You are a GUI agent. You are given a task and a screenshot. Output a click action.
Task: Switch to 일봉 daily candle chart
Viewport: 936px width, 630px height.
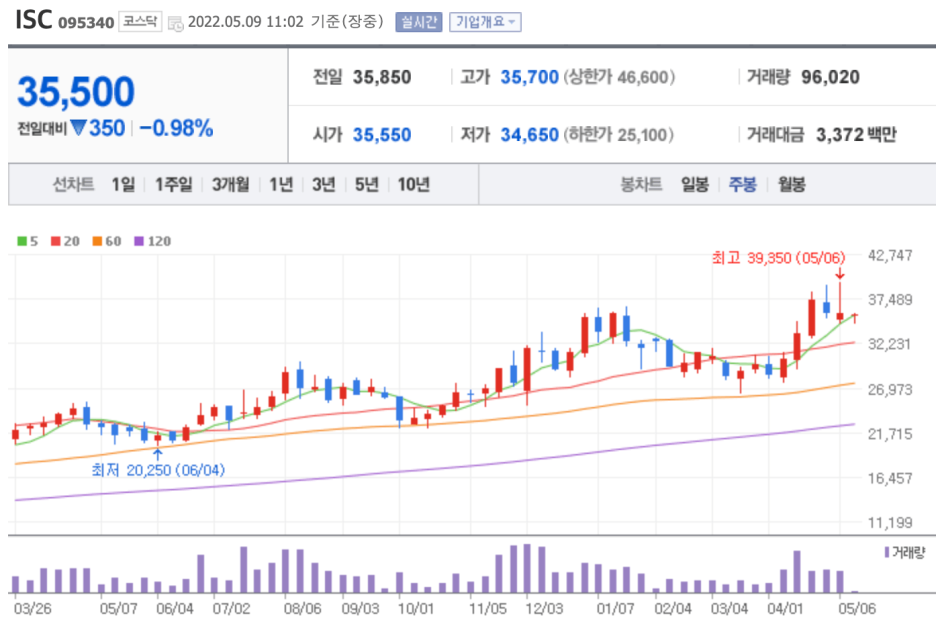(695, 185)
